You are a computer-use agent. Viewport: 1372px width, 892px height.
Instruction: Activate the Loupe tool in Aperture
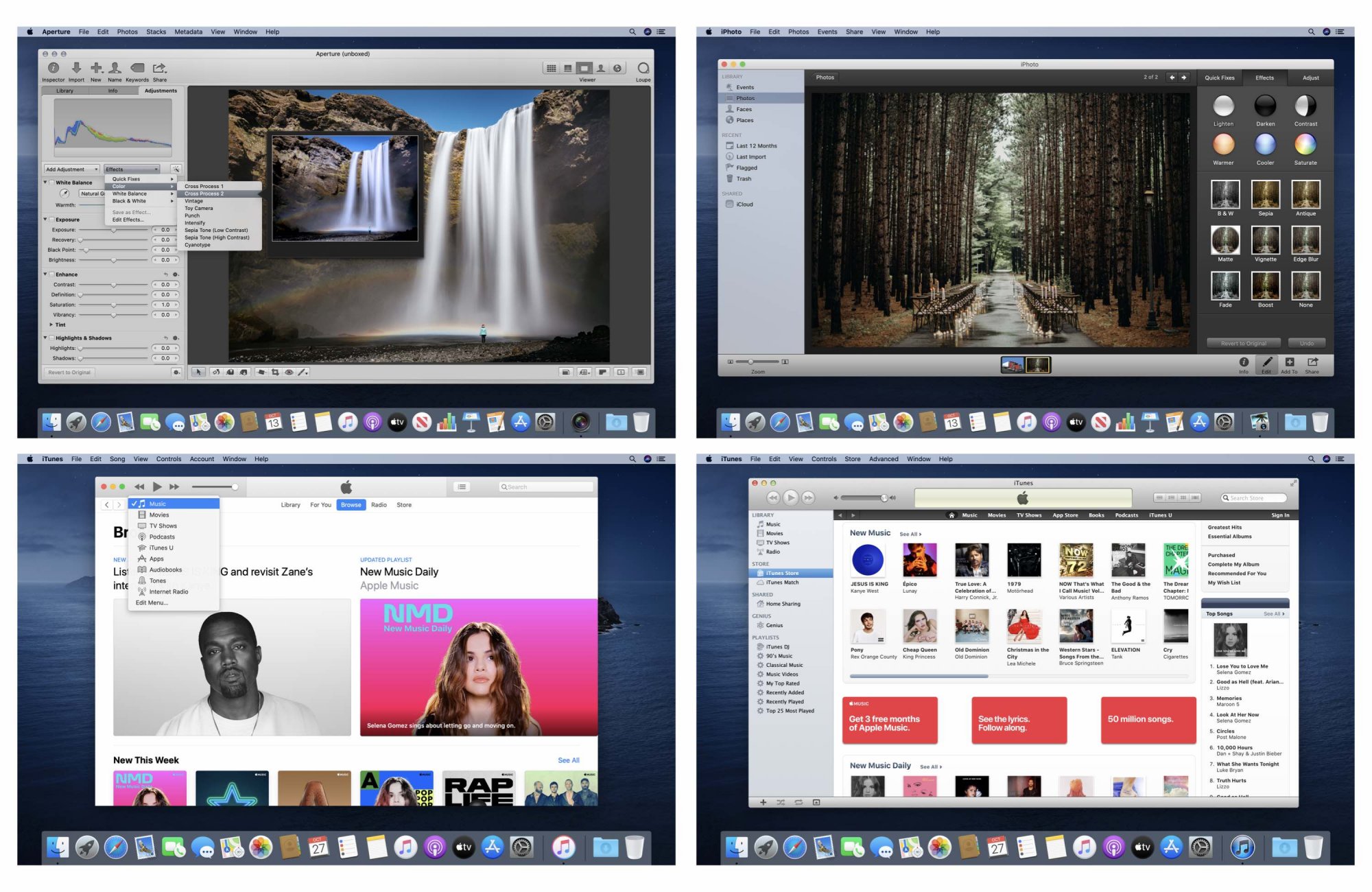coord(643,68)
